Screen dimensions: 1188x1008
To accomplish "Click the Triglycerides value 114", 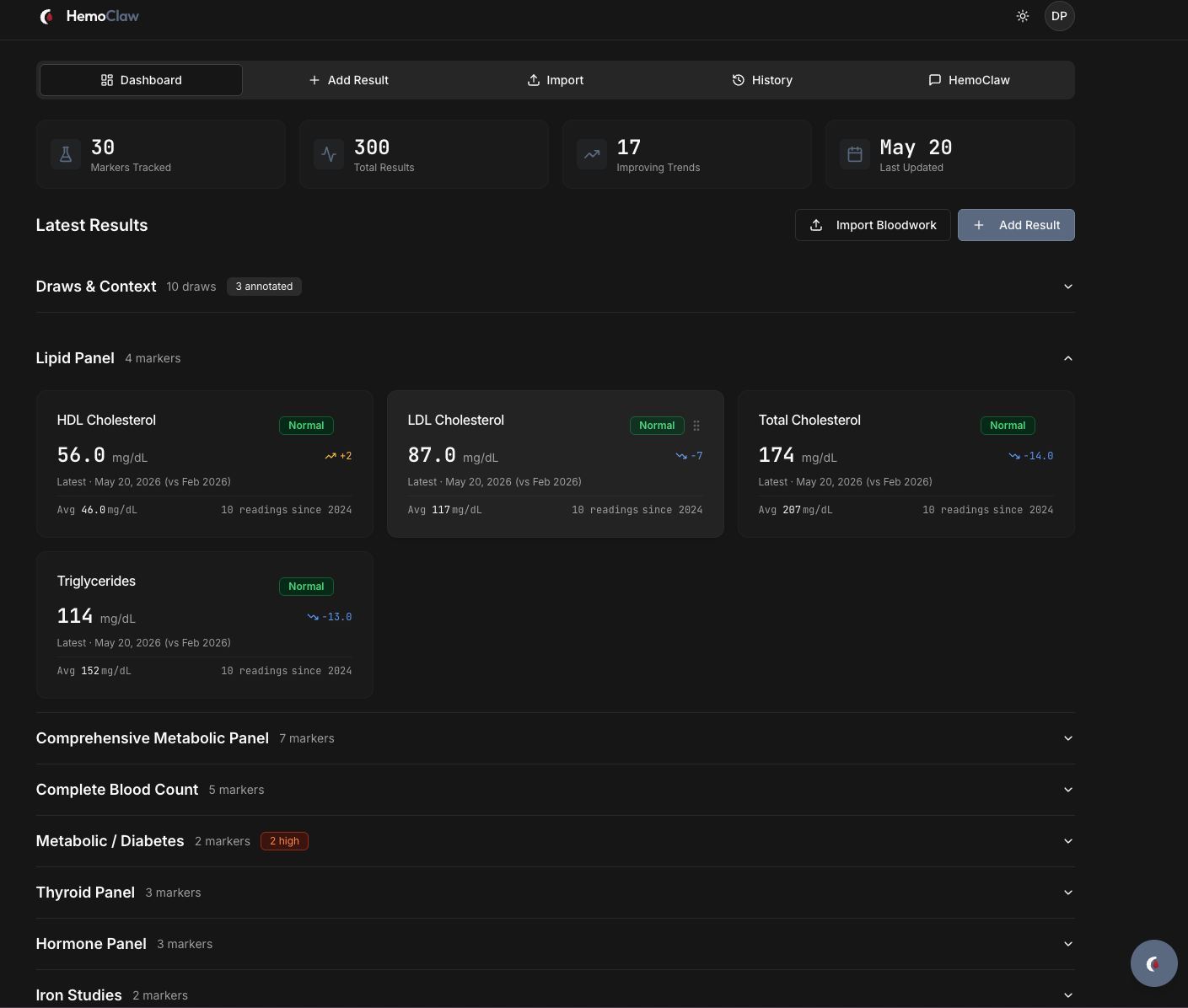I will click(75, 616).
